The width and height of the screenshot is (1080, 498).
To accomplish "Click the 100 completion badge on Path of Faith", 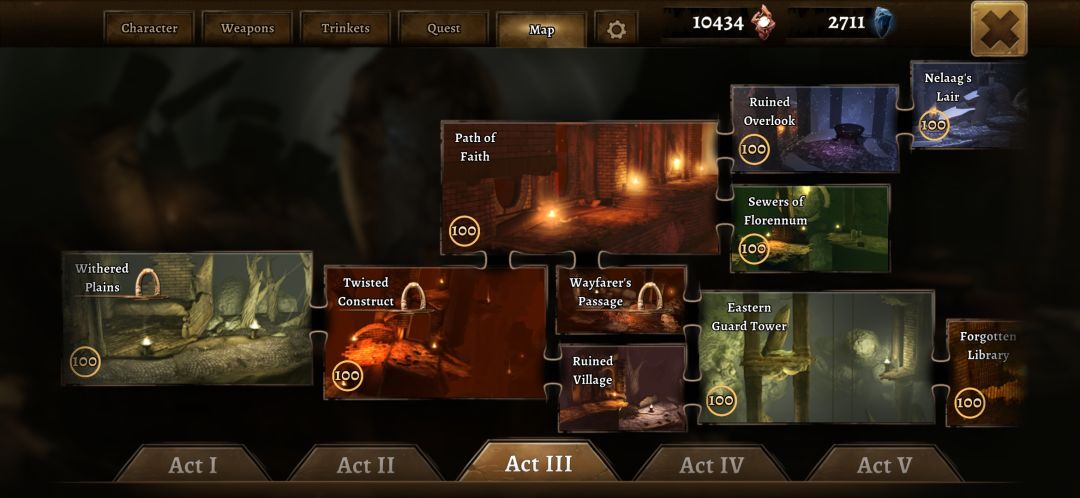I will (x=464, y=231).
